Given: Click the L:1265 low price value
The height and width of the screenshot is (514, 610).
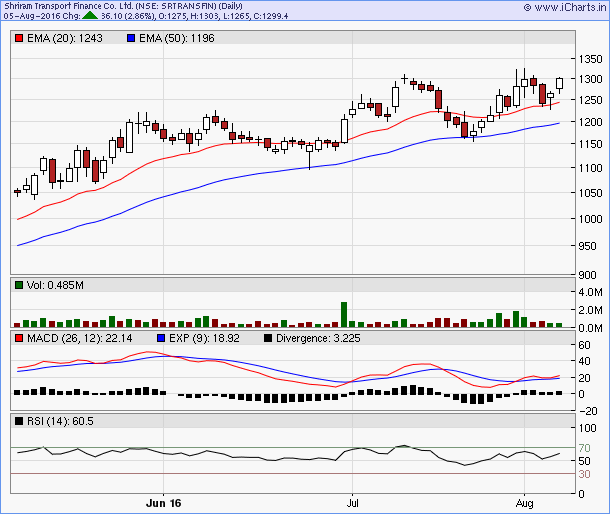Looking at the screenshot, I should (x=234, y=16).
